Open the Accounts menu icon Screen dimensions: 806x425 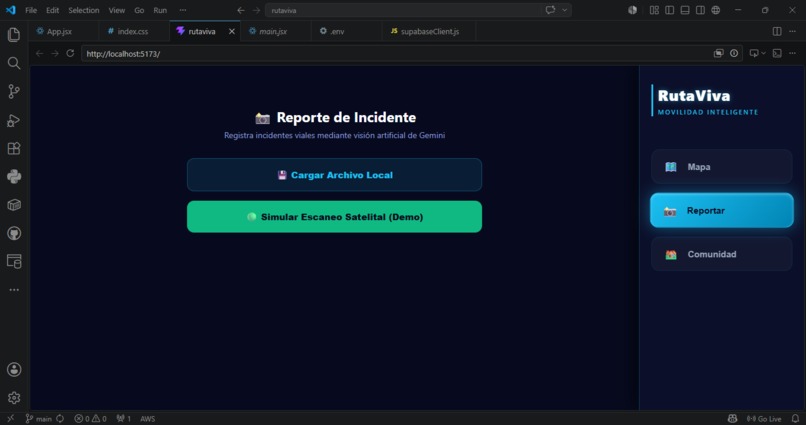coord(14,369)
